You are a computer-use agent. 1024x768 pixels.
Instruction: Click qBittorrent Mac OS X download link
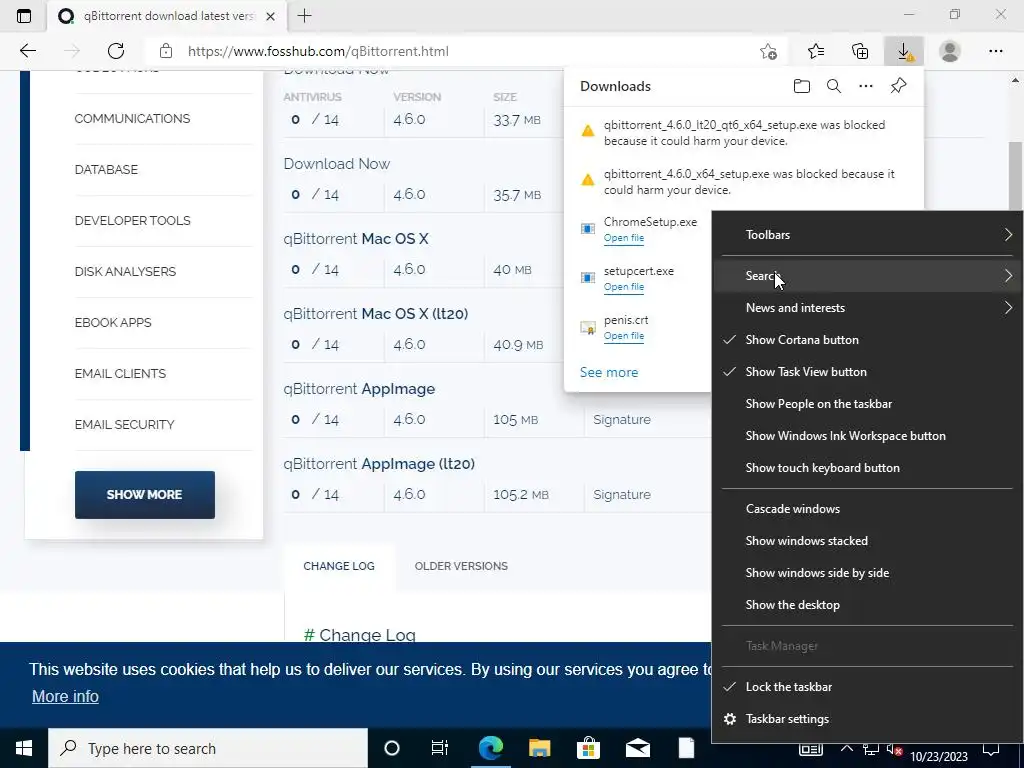[356, 238]
